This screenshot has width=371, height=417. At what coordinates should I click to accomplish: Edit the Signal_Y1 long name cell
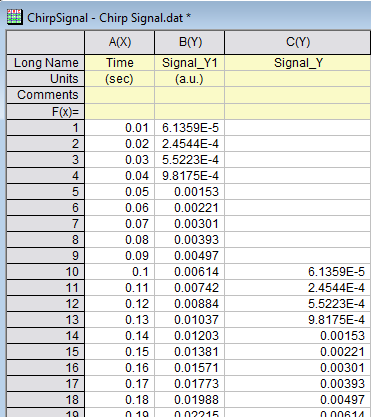[x=190, y=63]
